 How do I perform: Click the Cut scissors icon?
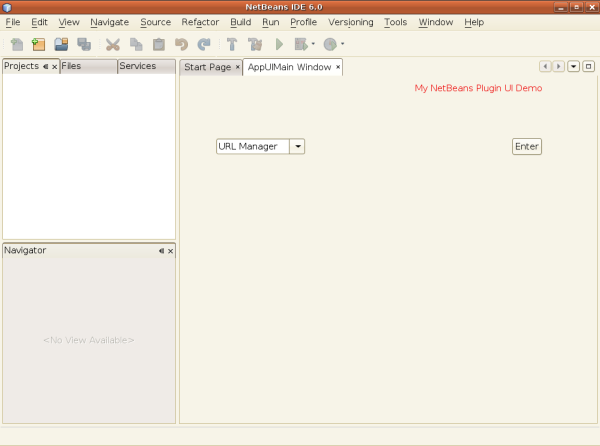click(x=112, y=44)
